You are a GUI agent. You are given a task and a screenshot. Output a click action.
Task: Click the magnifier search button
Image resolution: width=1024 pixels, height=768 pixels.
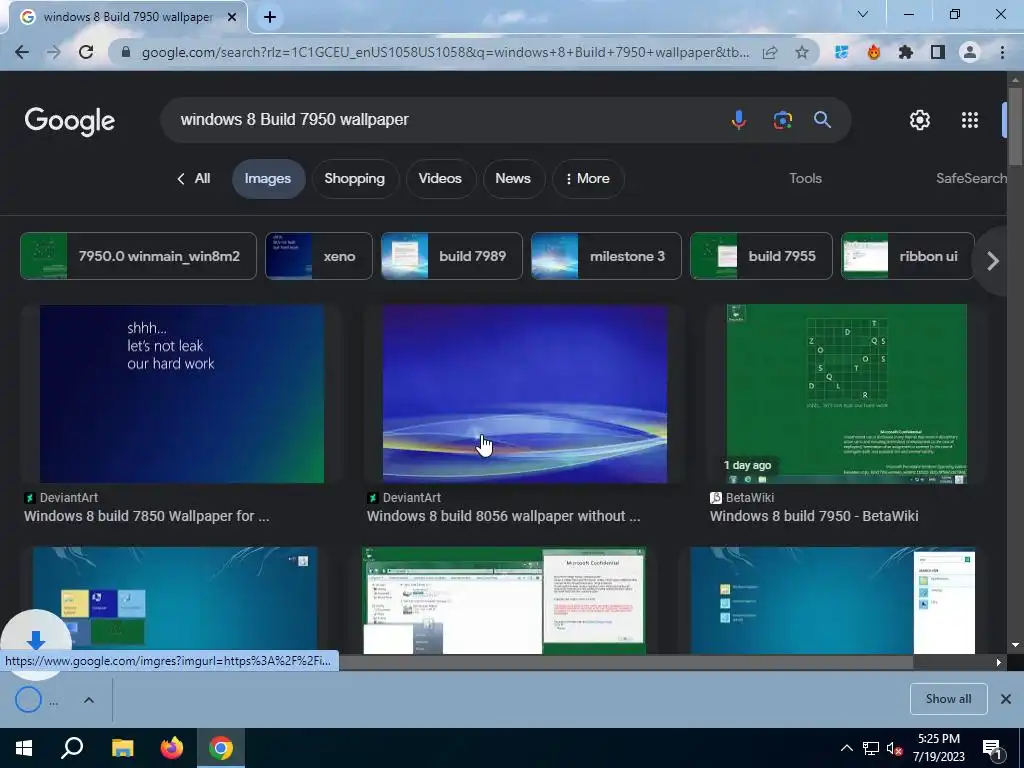pyautogui.click(x=822, y=120)
